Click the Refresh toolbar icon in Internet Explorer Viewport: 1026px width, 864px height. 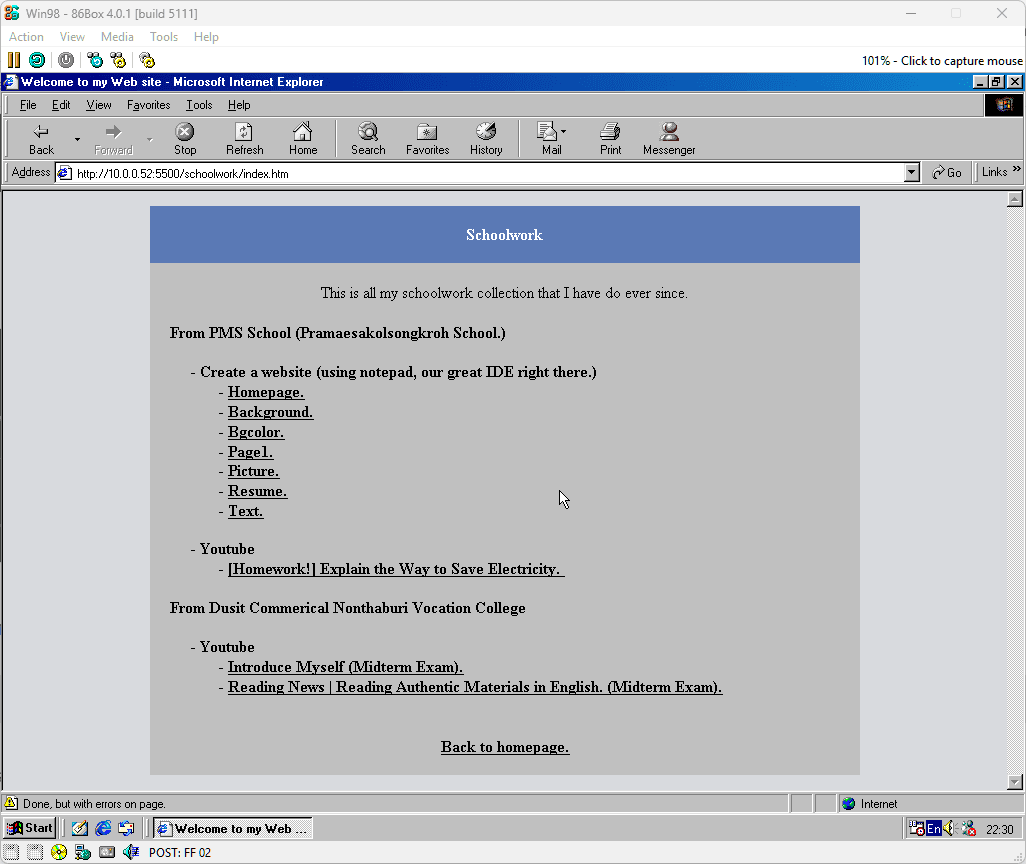tap(244, 138)
